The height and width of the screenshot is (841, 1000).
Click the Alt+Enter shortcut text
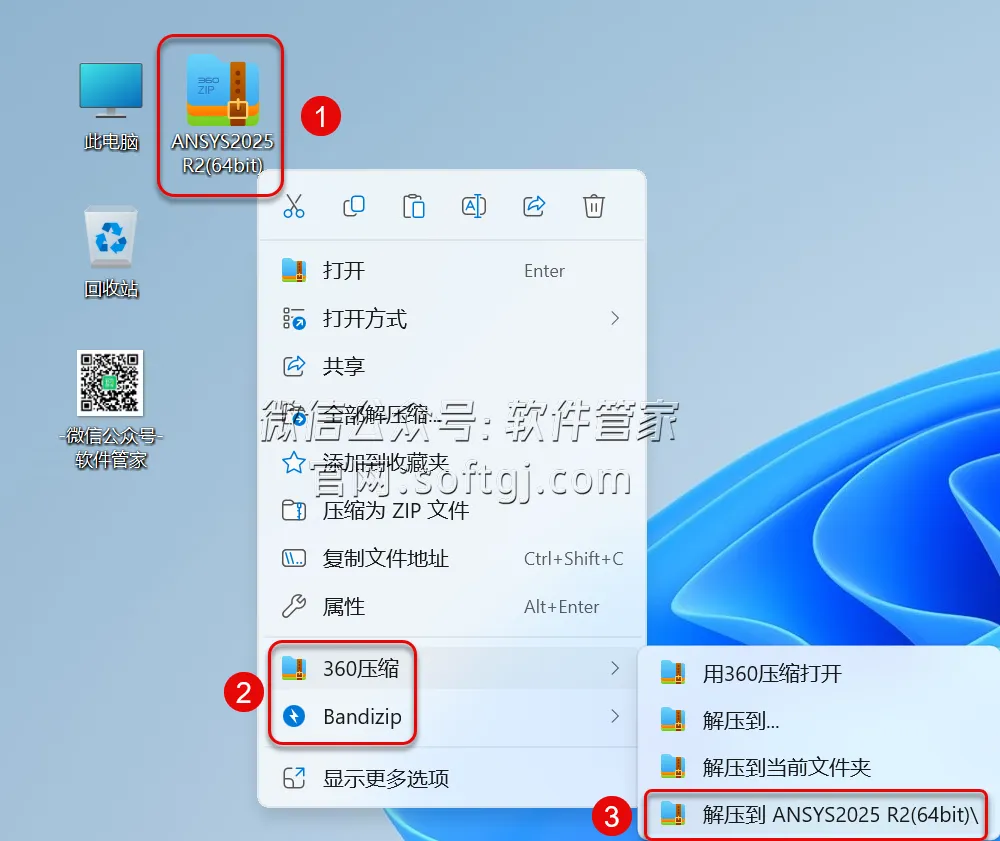coord(561,606)
